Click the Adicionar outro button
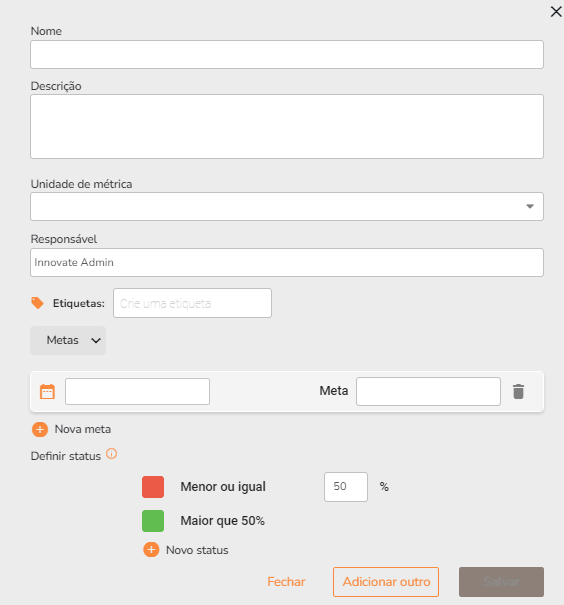 (386, 582)
